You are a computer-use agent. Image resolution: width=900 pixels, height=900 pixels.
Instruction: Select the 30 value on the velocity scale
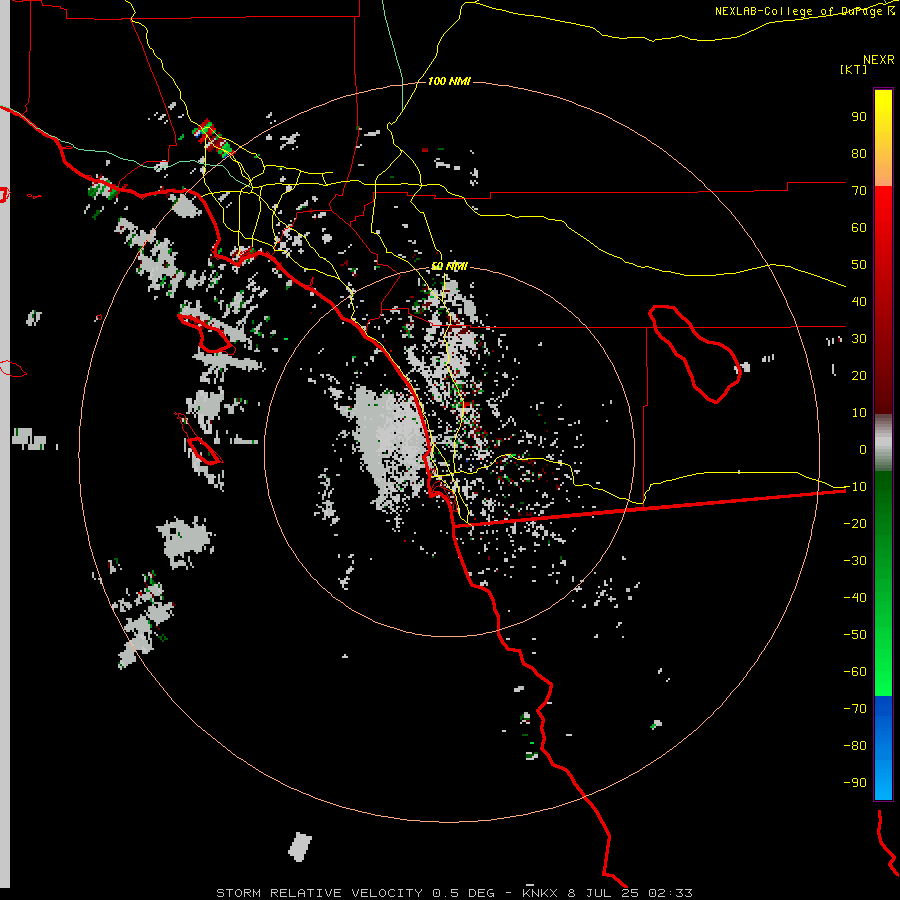pyautogui.click(x=859, y=339)
